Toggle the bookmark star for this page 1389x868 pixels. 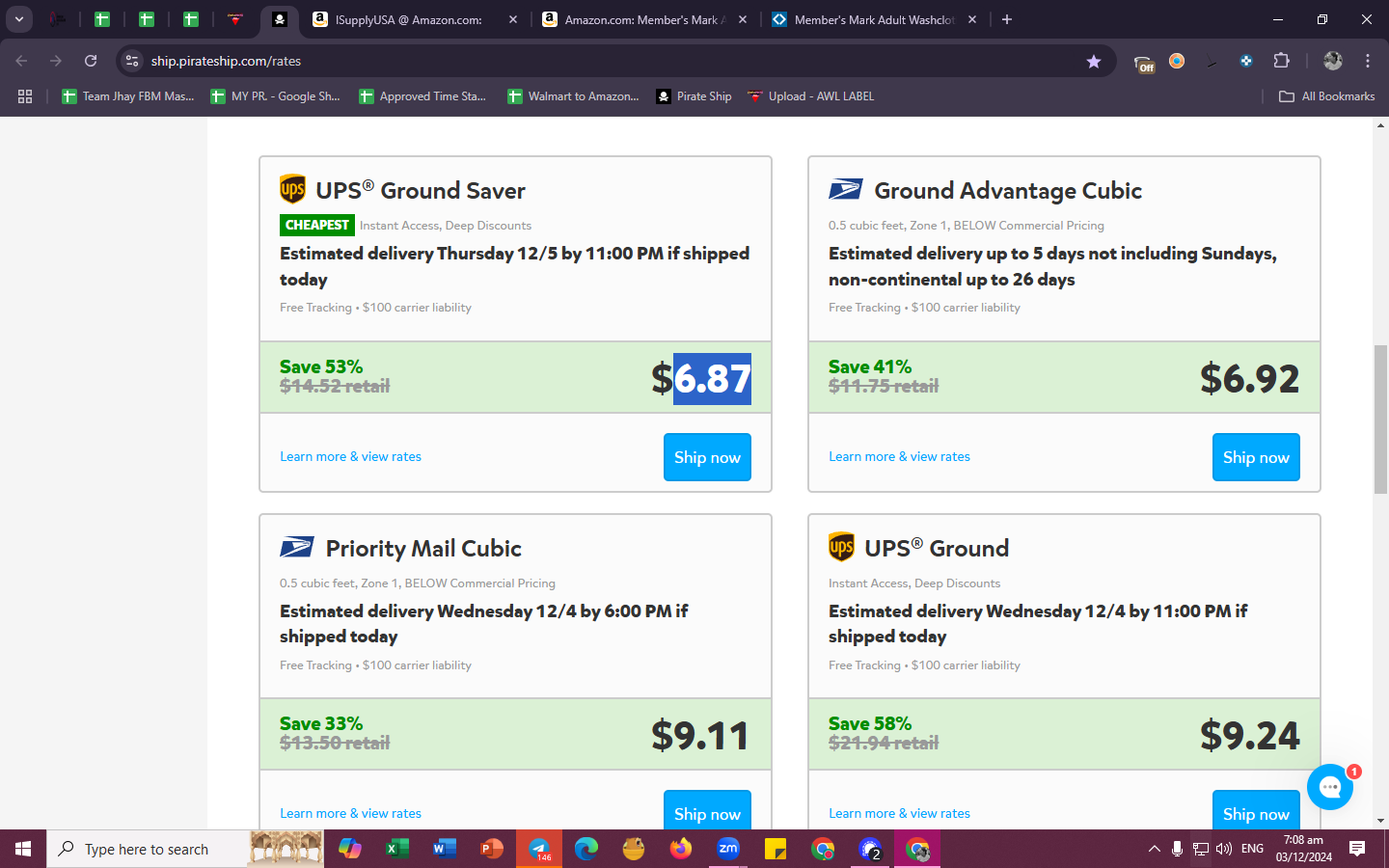(1094, 61)
